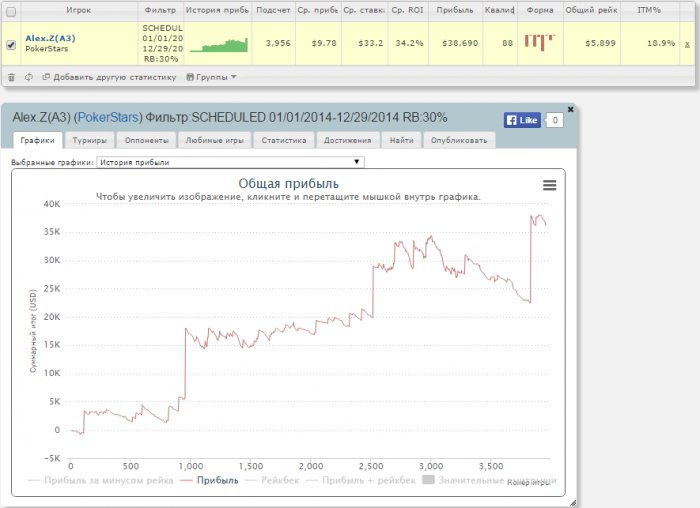Toggle the Alex.Z row checkbox

point(11,45)
